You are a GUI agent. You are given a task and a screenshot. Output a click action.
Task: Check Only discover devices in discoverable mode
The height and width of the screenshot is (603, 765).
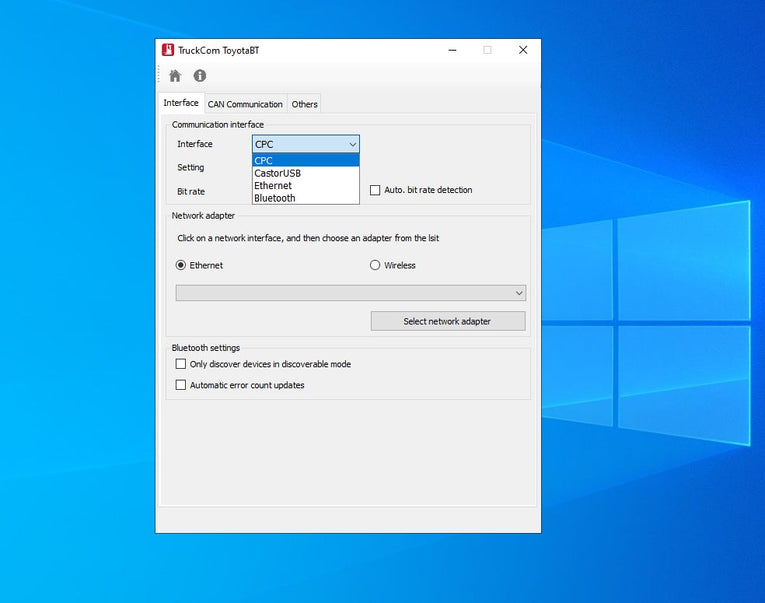tap(181, 364)
